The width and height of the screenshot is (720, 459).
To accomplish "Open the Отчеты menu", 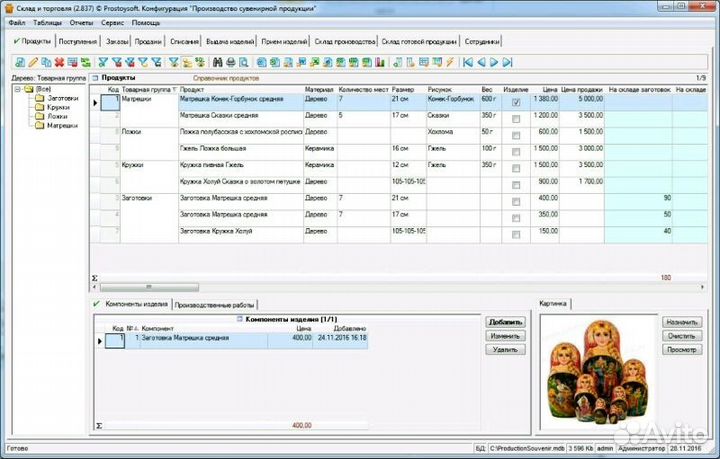I will (82, 21).
